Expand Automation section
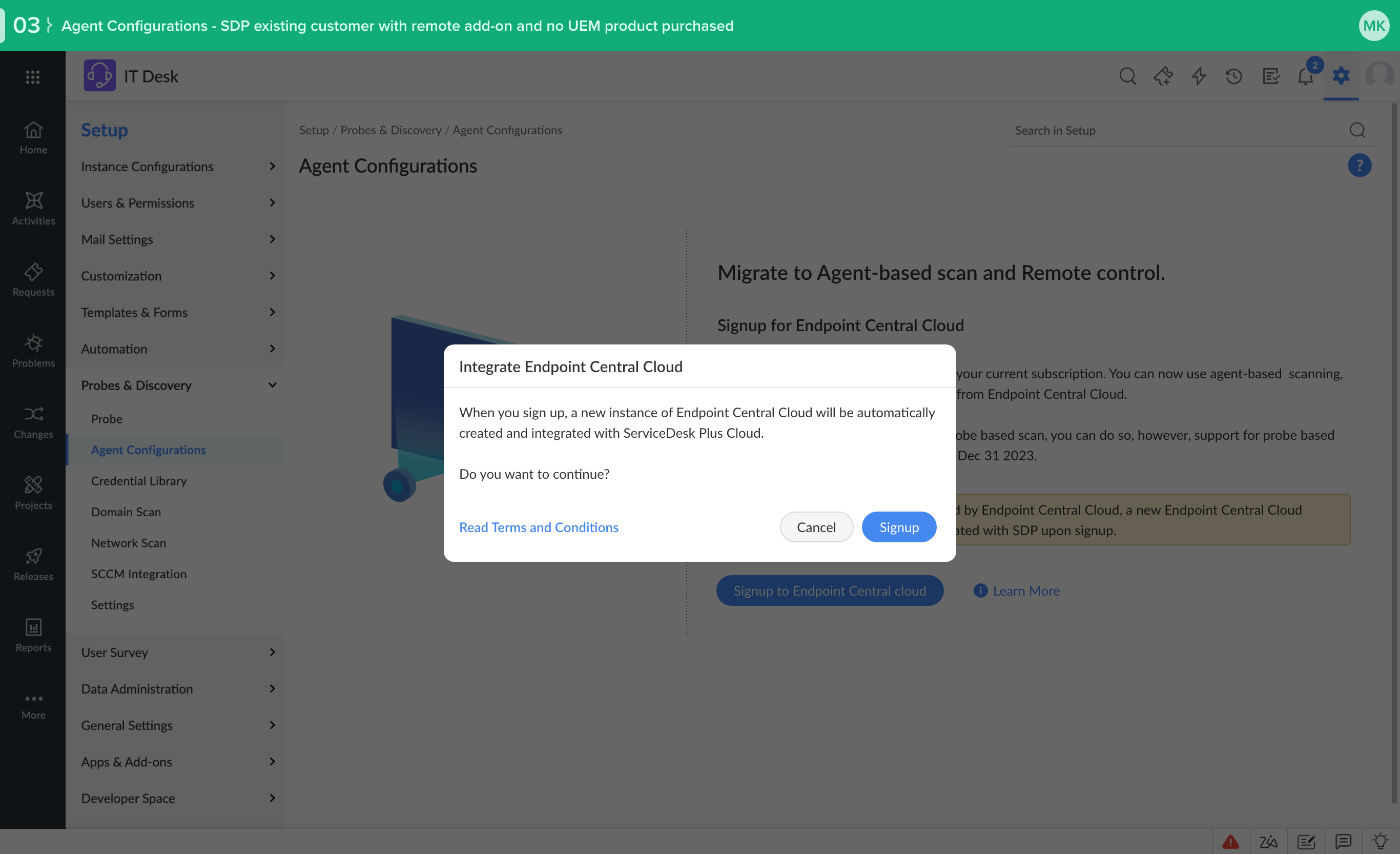Screen dimensions: 1400x855 click(176, 349)
